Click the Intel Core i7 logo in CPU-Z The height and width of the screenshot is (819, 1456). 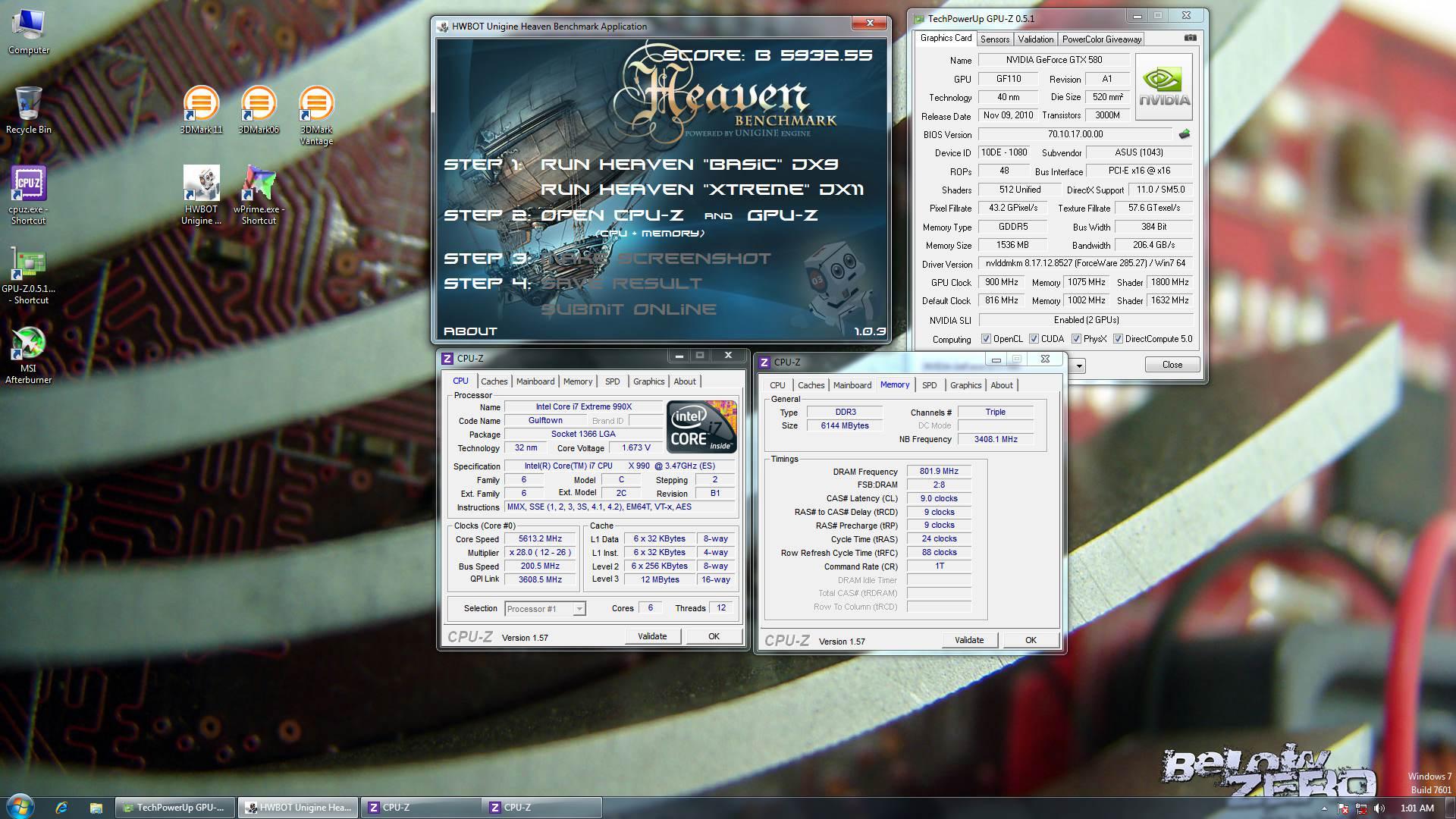click(701, 426)
